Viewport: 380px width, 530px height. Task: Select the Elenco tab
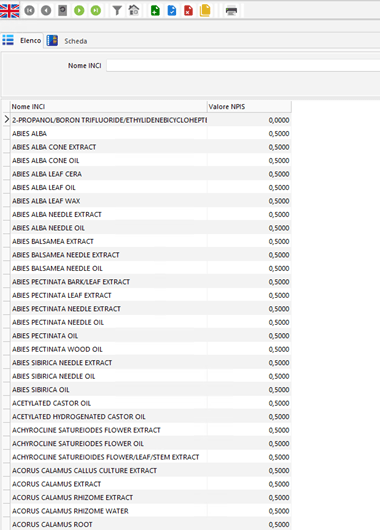(x=22, y=41)
